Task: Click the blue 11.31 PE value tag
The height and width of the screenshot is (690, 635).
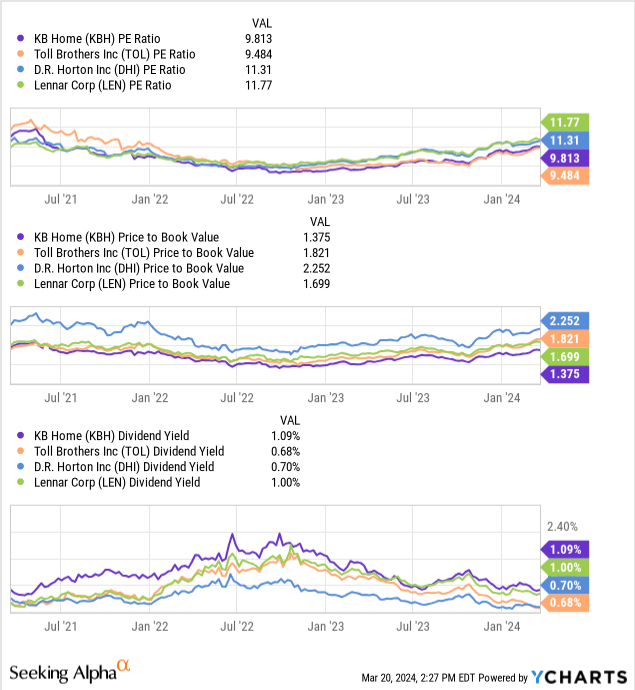Action: click(x=565, y=140)
